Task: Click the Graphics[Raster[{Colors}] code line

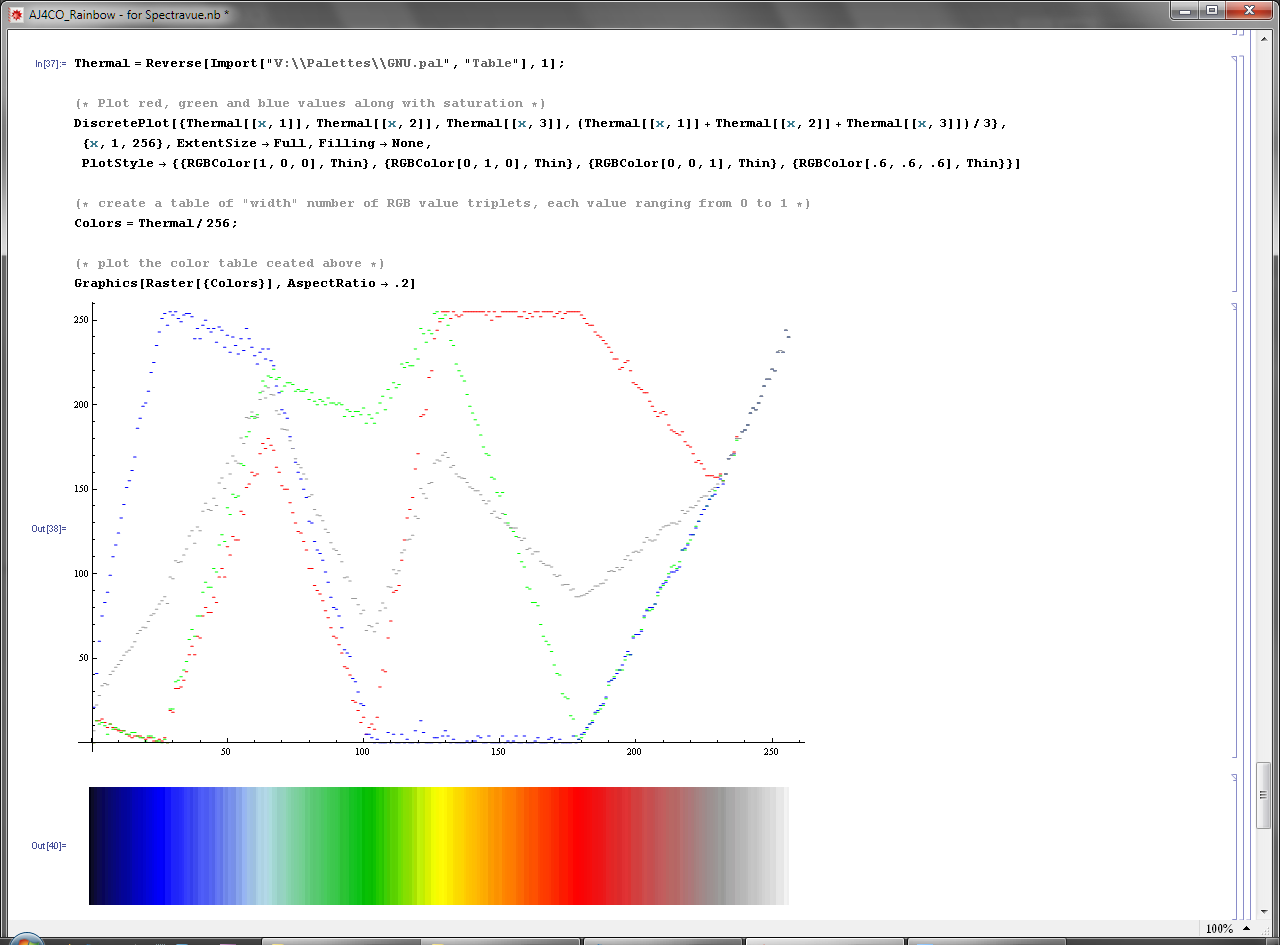Action: [x=244, y=283]
